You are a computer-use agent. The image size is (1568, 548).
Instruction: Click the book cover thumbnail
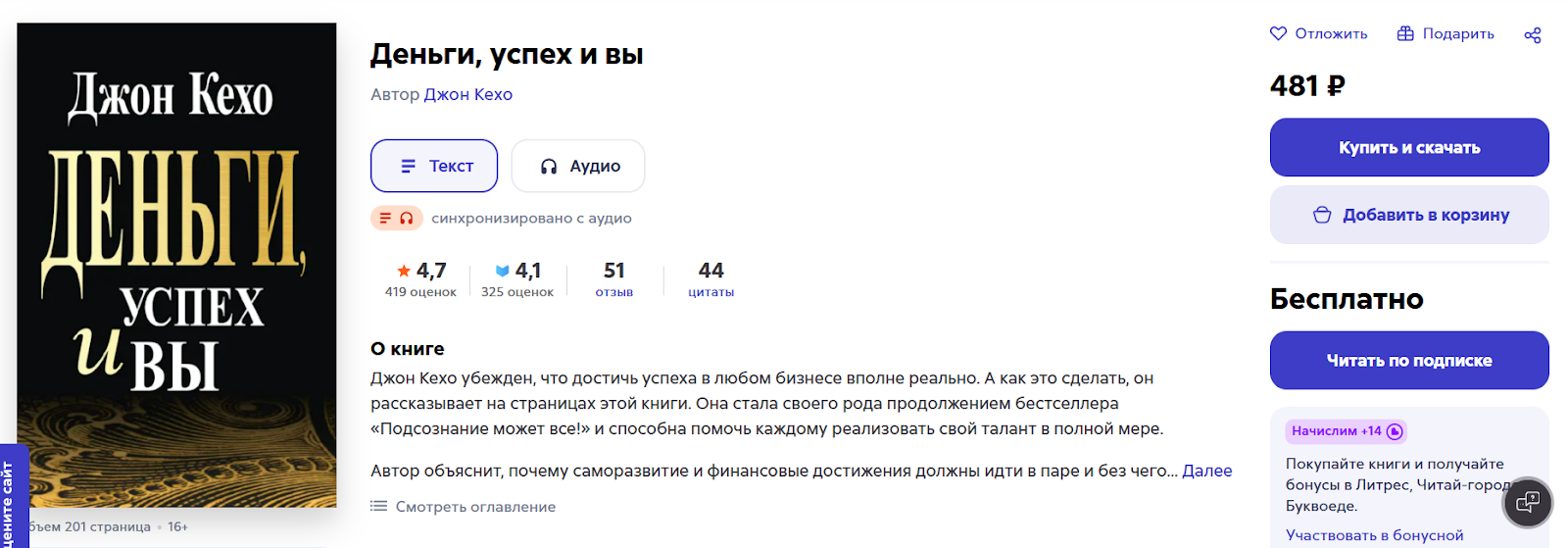coord(176,265)
